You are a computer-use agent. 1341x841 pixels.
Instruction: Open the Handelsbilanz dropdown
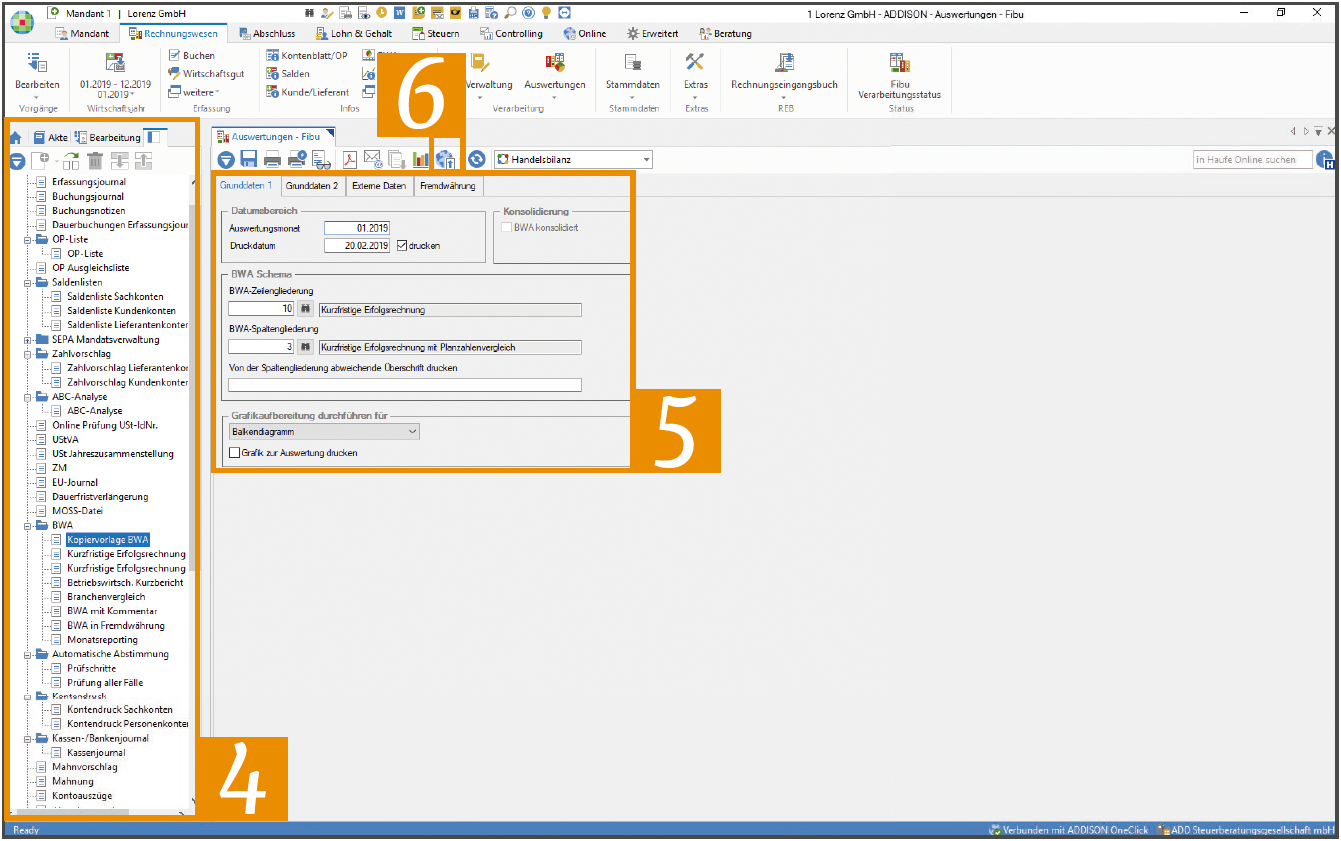click(646, 160)
